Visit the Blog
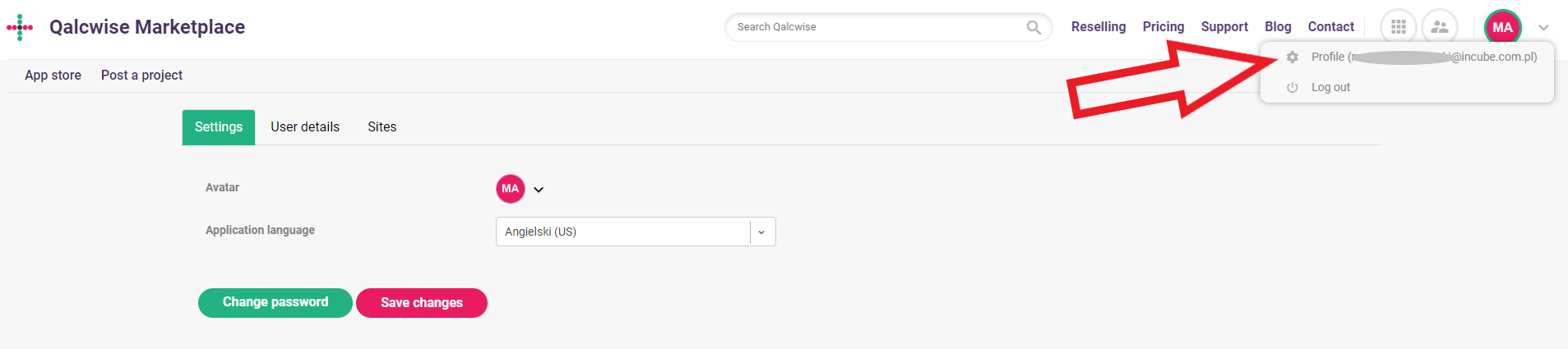This screenshot has height=349, width=1568. coord(1278,27)
